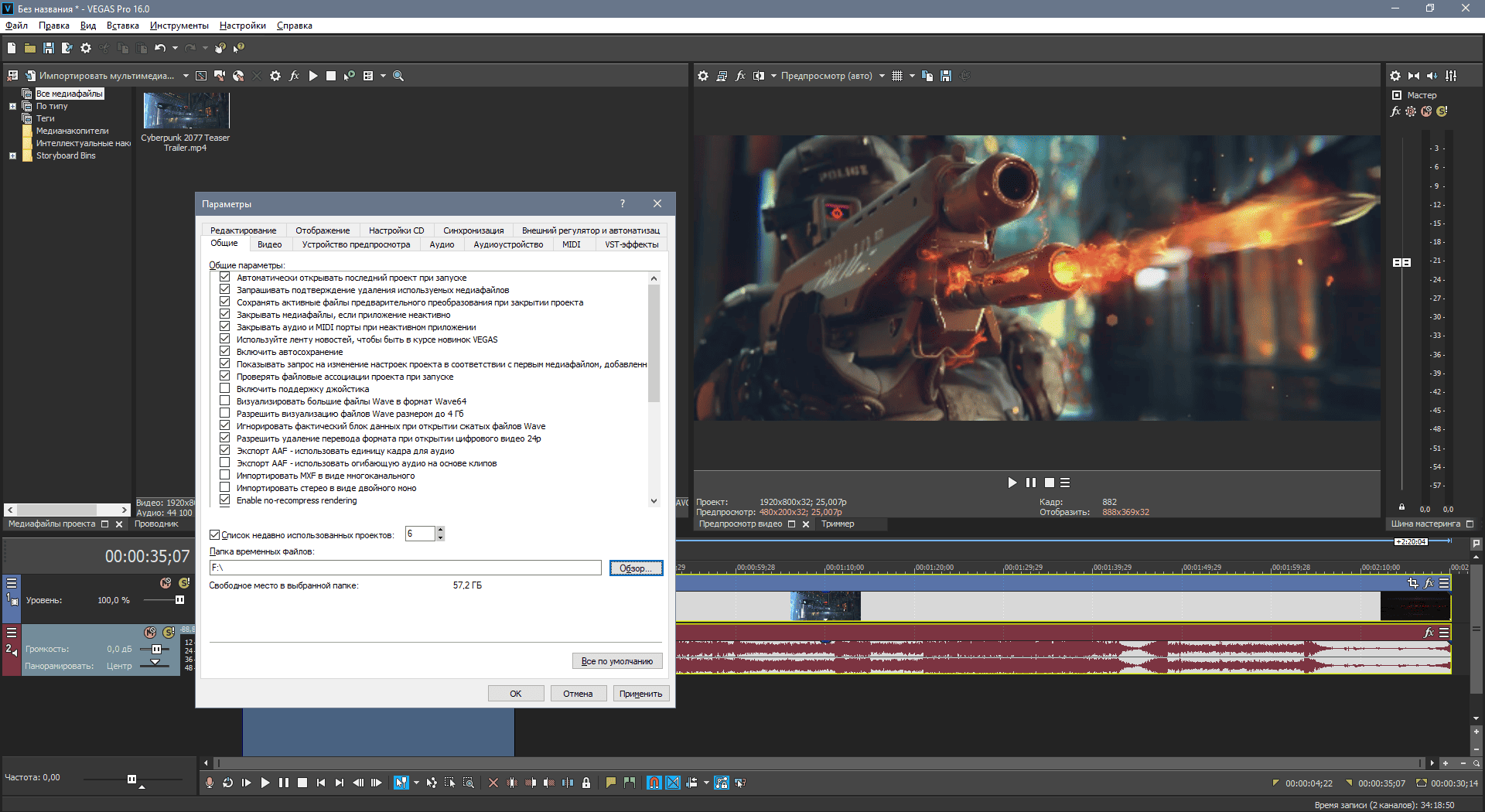Open Master bus FX icon
This screenshot has width=1485, height=812.
1395,111
